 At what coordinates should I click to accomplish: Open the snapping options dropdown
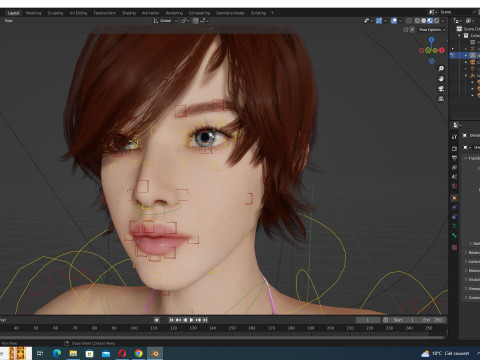pyautogui.click(x=204, y=21)
